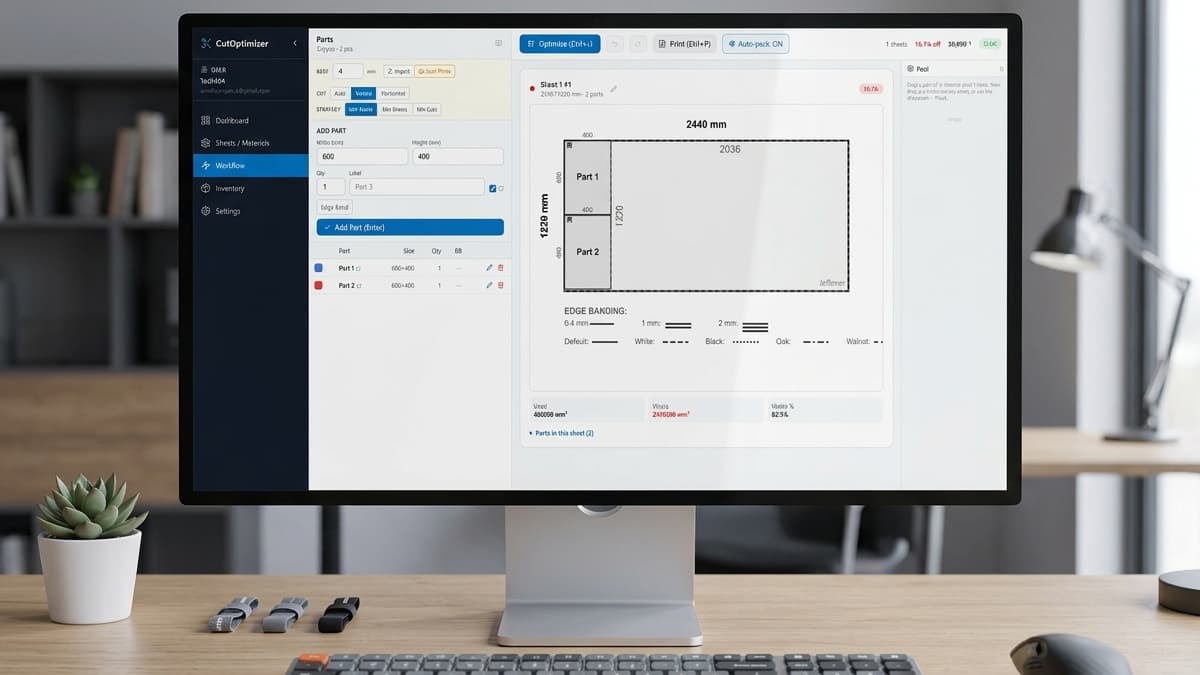Collapse the sidebar with the chevron
Viewport: 1200px width, 675px height.
[x=295, y=44]
